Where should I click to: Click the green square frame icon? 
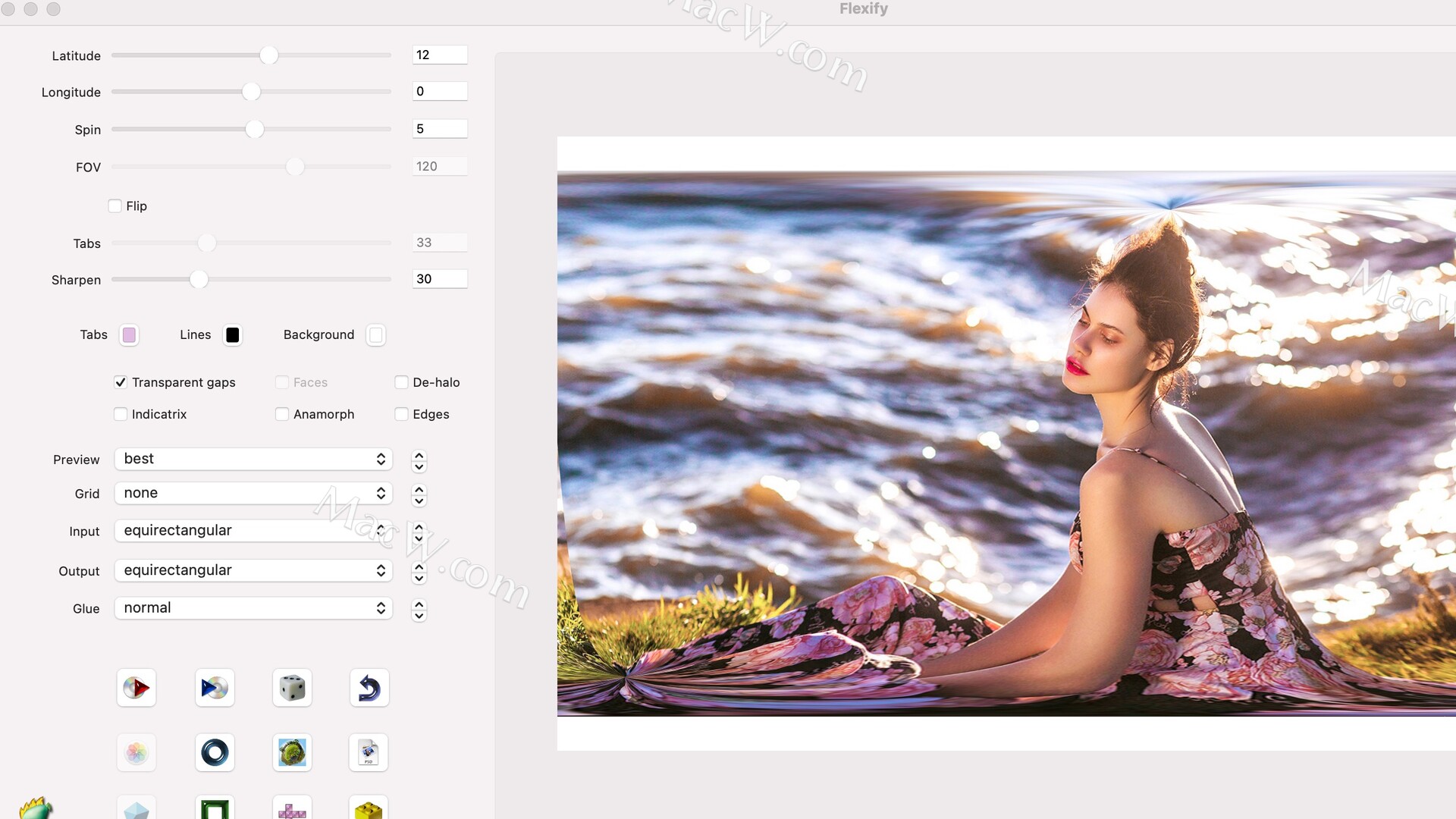click(x=215, y=808)
